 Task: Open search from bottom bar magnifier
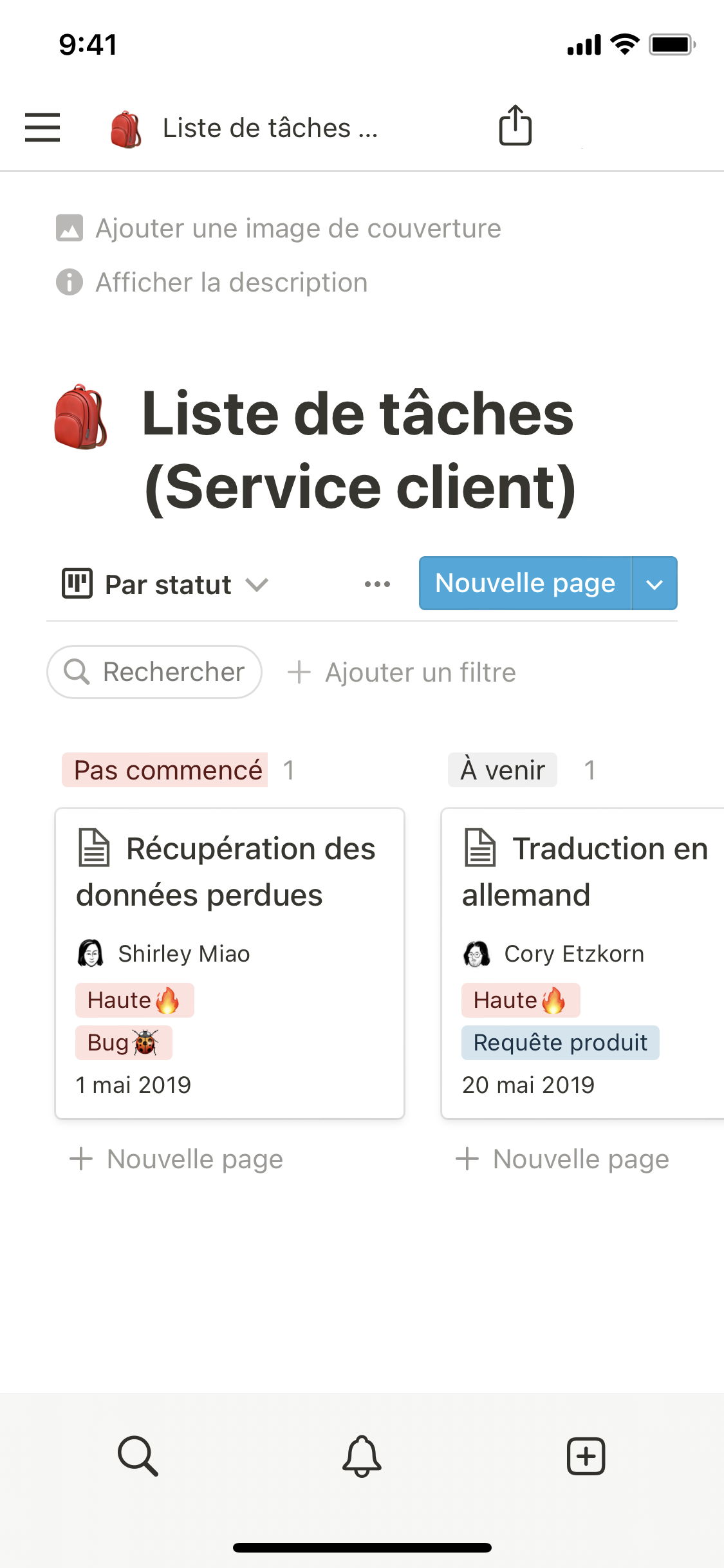[x=138, y=1455]
